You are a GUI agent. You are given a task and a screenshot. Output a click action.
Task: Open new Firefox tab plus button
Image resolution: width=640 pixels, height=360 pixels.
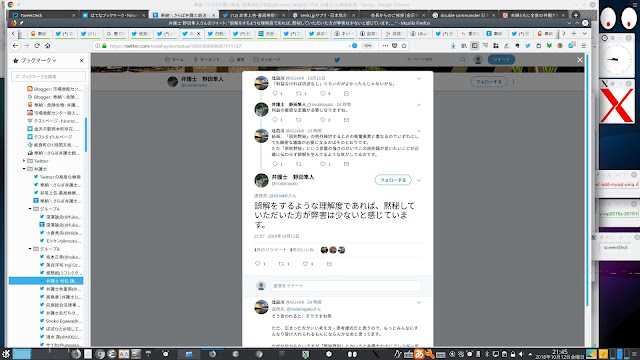573,33
